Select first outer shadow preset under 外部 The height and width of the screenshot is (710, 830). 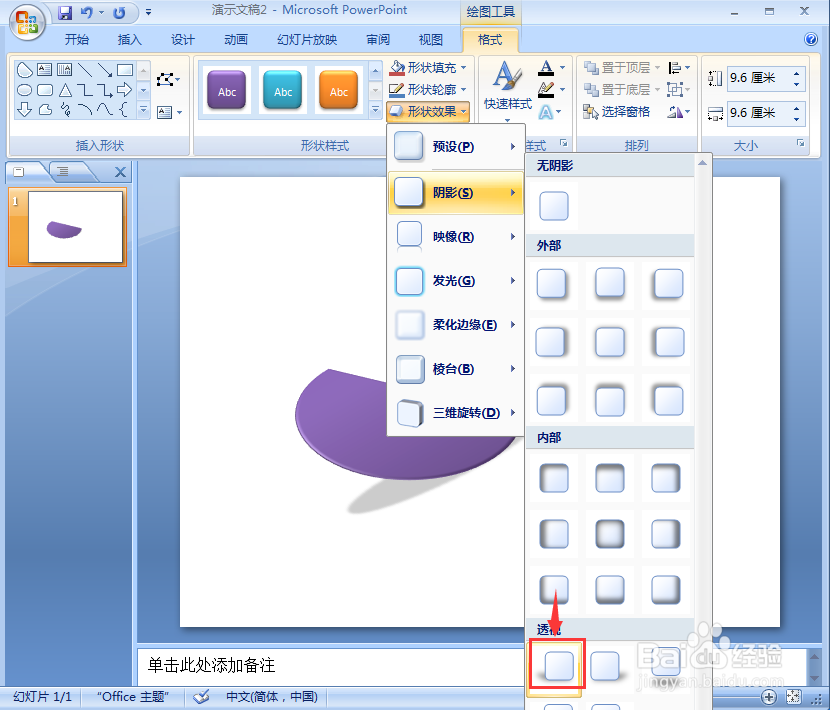click(x=552, y=284)
